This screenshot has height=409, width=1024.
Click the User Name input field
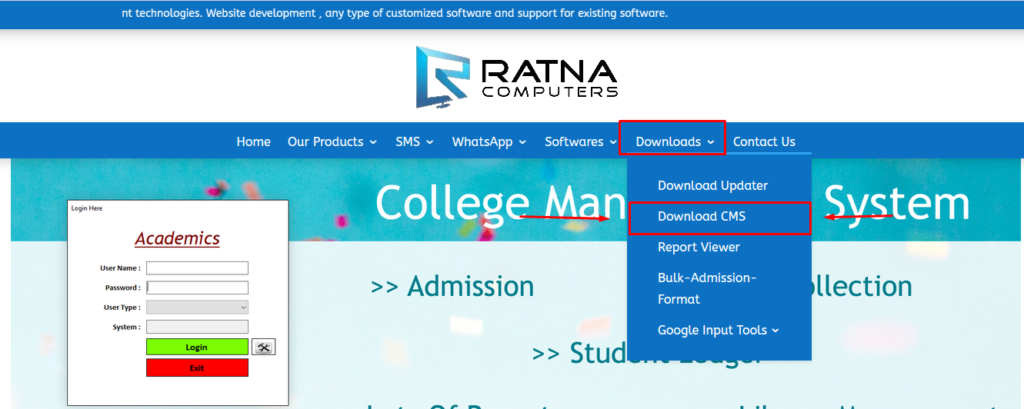coord(197,268)
